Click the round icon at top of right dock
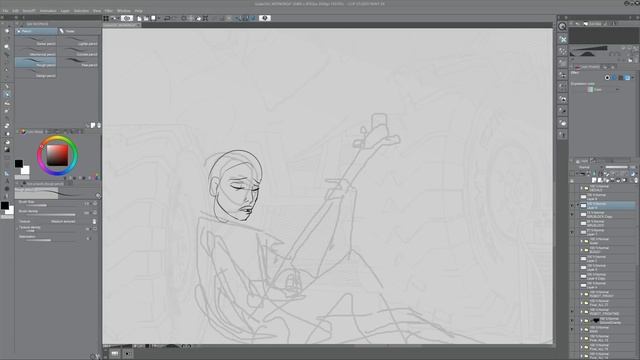Image resolution: width=640 pixels, height=360 pixels. 562,27
